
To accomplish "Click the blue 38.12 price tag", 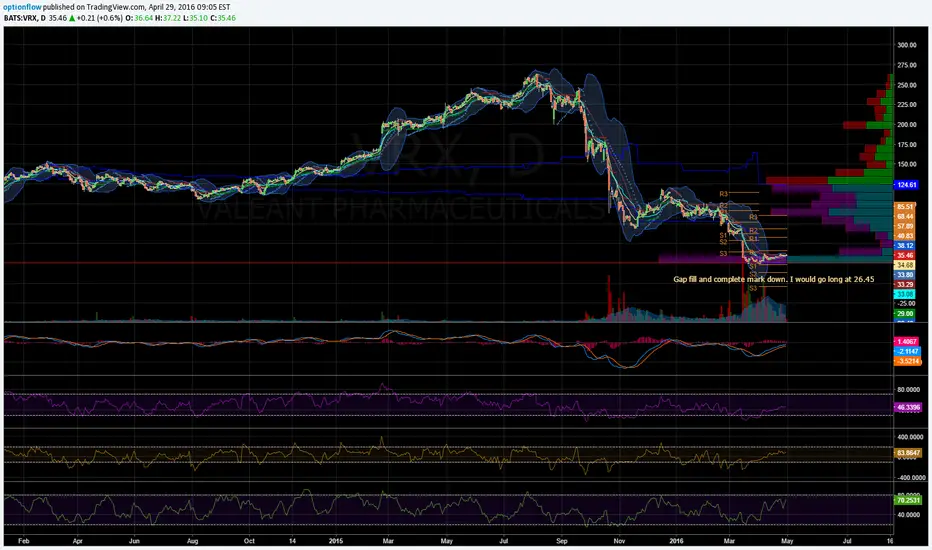I will pyautogui.click(x=905, y=246).
